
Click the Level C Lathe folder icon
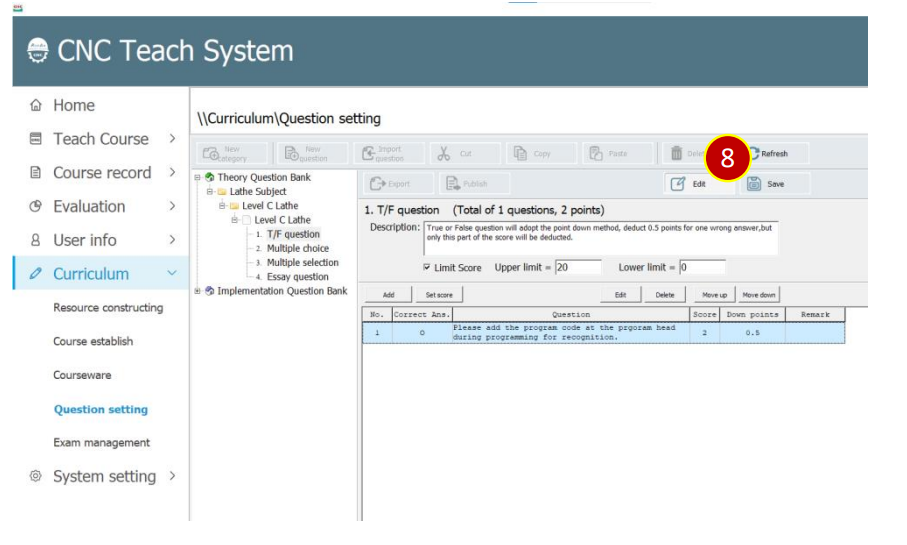(234, 205)
